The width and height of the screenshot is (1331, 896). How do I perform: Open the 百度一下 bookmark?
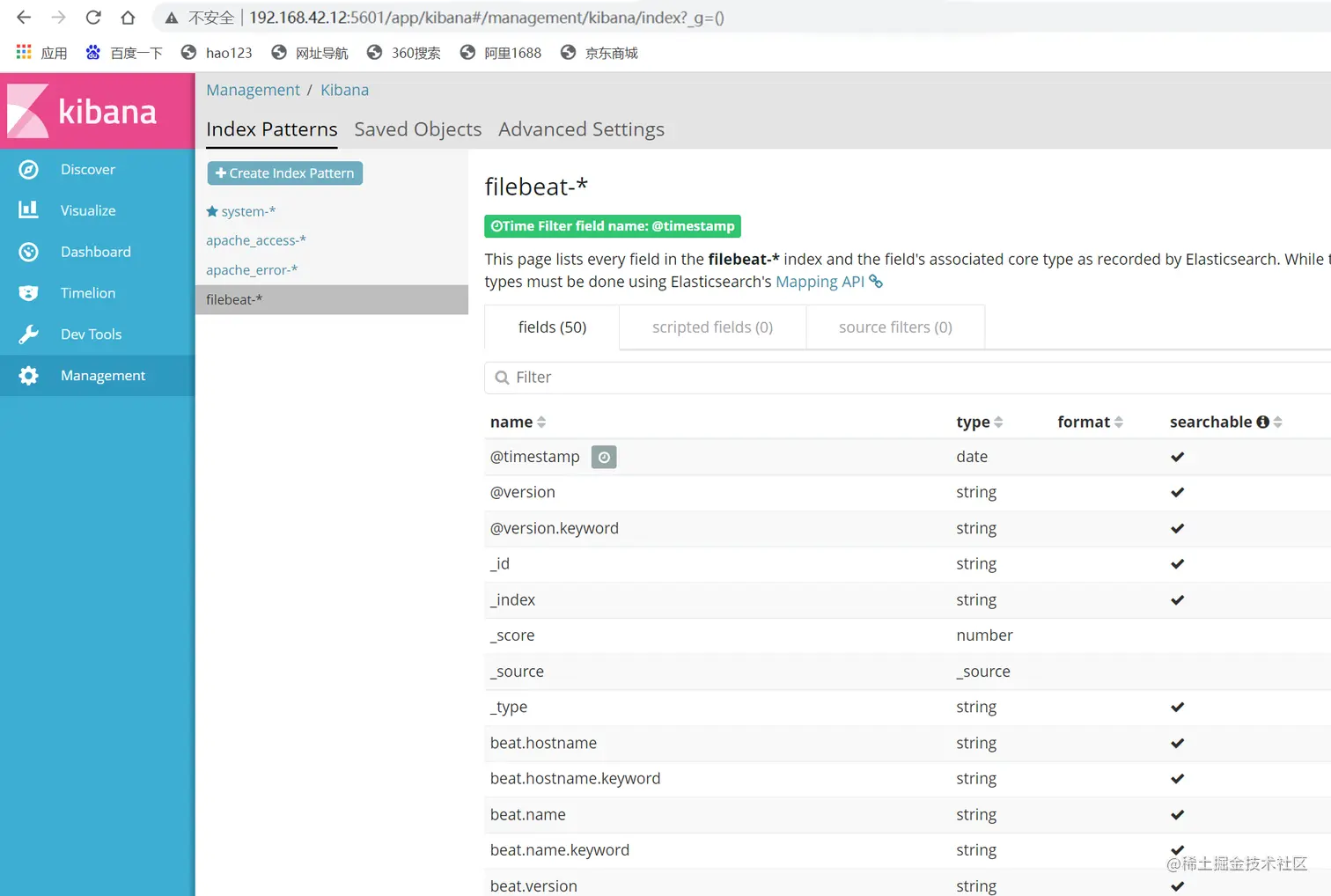[124, 53]
